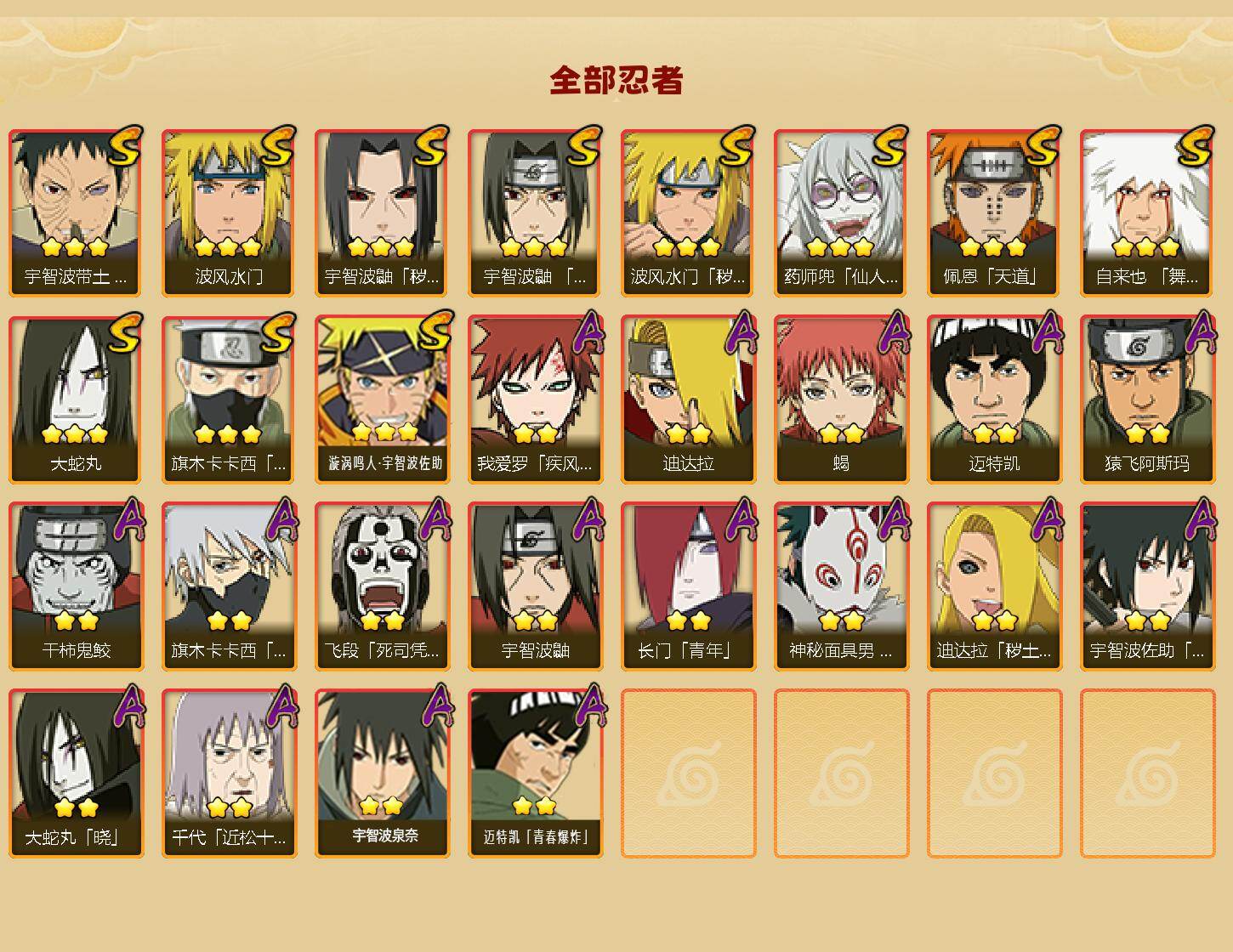Select the white-haired 自来也 card
This screenshot has height=952, width=1233.
1147,212
